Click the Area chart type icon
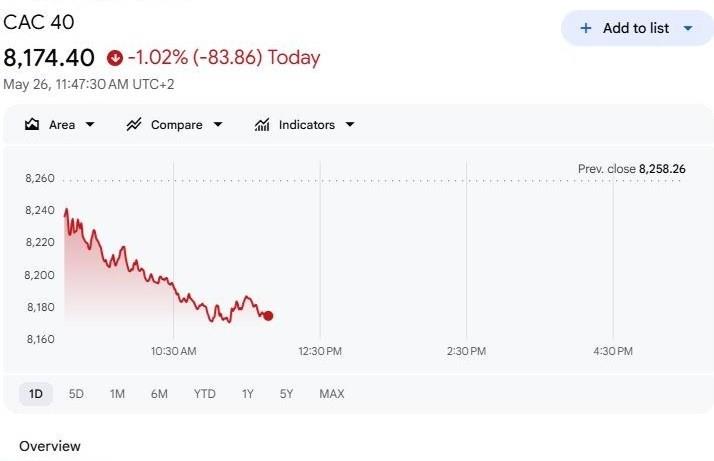Screen dimensions: 714x461 point(32,124)
